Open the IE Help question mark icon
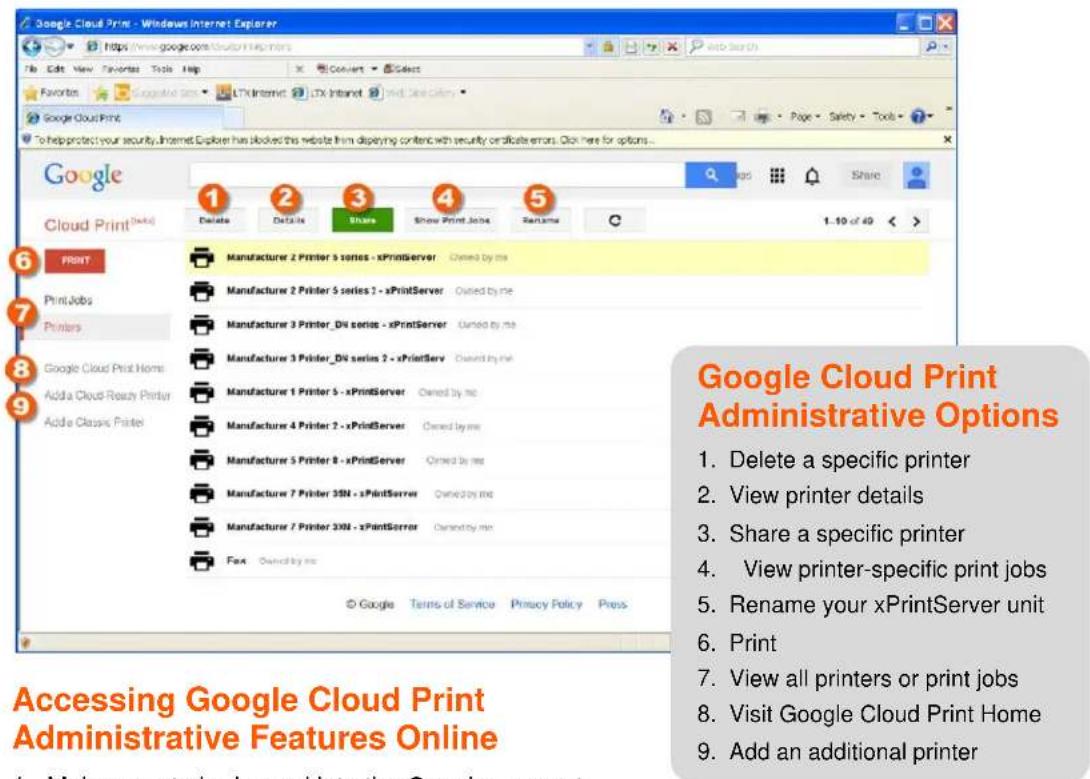The height and width of the screenshot is (779, 1090). point(918,117)
